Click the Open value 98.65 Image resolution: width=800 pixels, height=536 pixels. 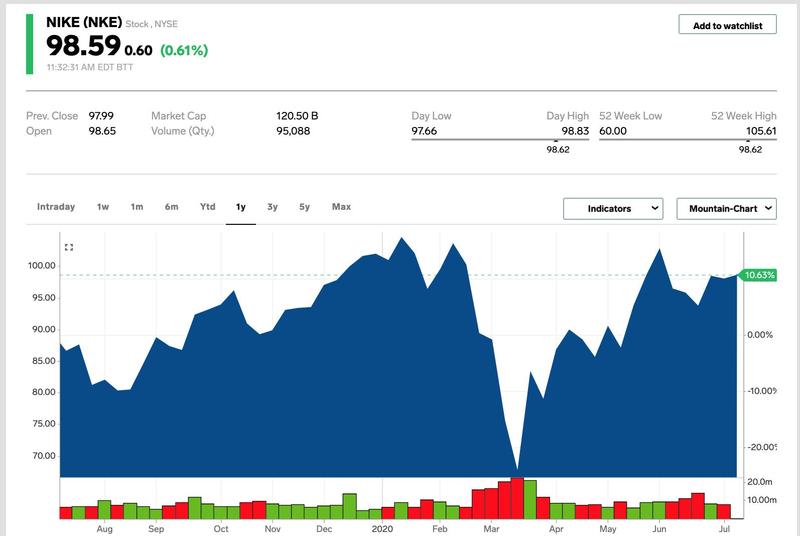coord(102,131)
